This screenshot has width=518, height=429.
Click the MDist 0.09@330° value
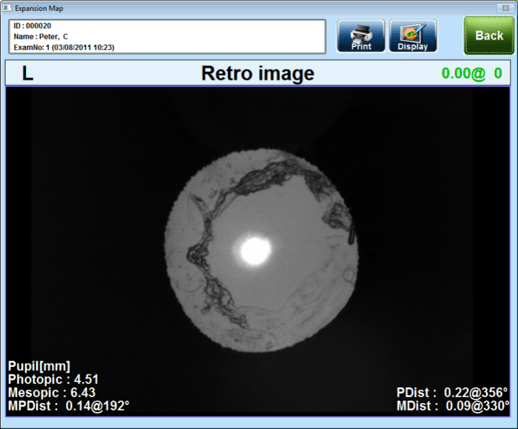click(x=453, y=406)
